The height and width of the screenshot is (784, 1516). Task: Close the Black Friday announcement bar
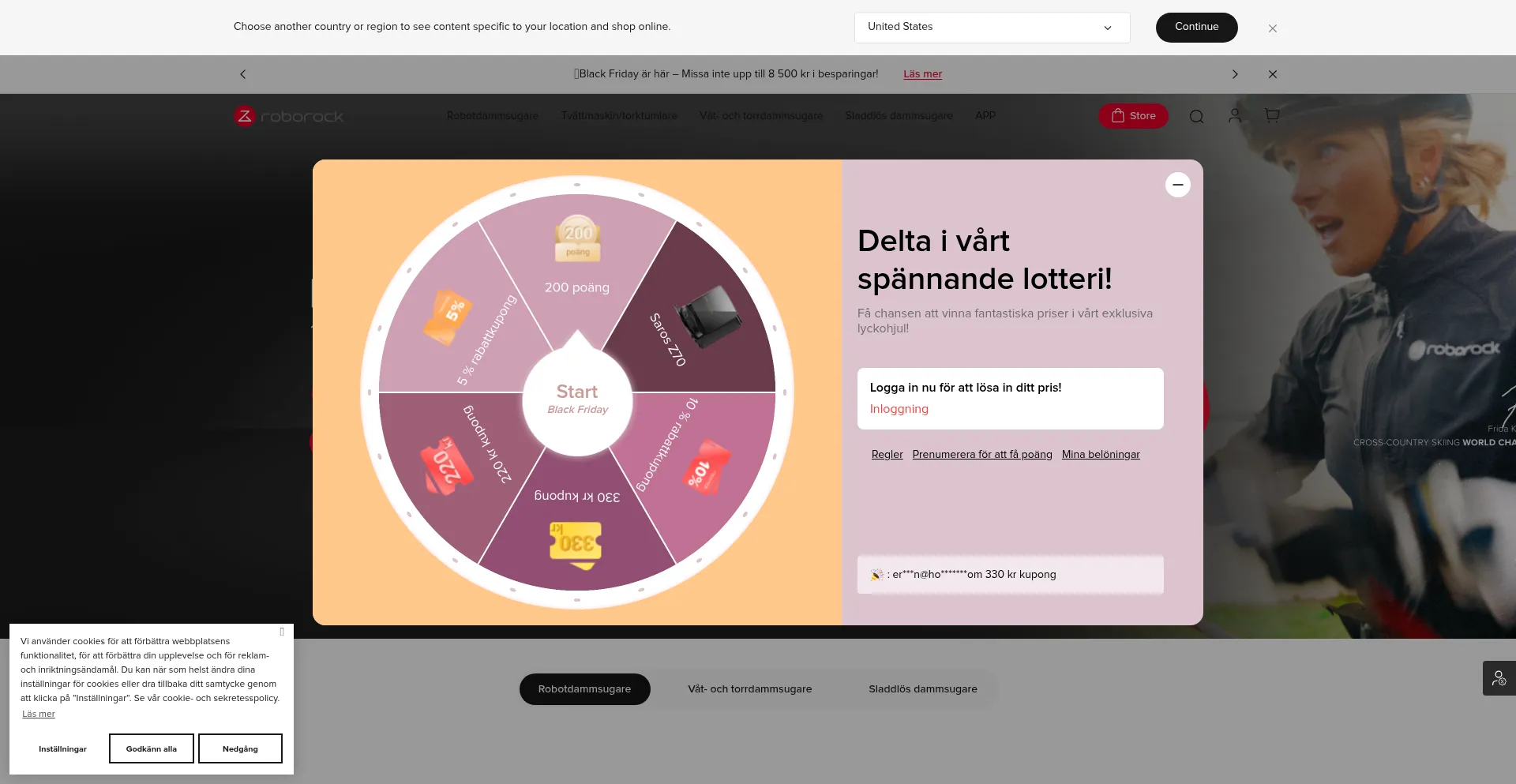coord(1273,74)
